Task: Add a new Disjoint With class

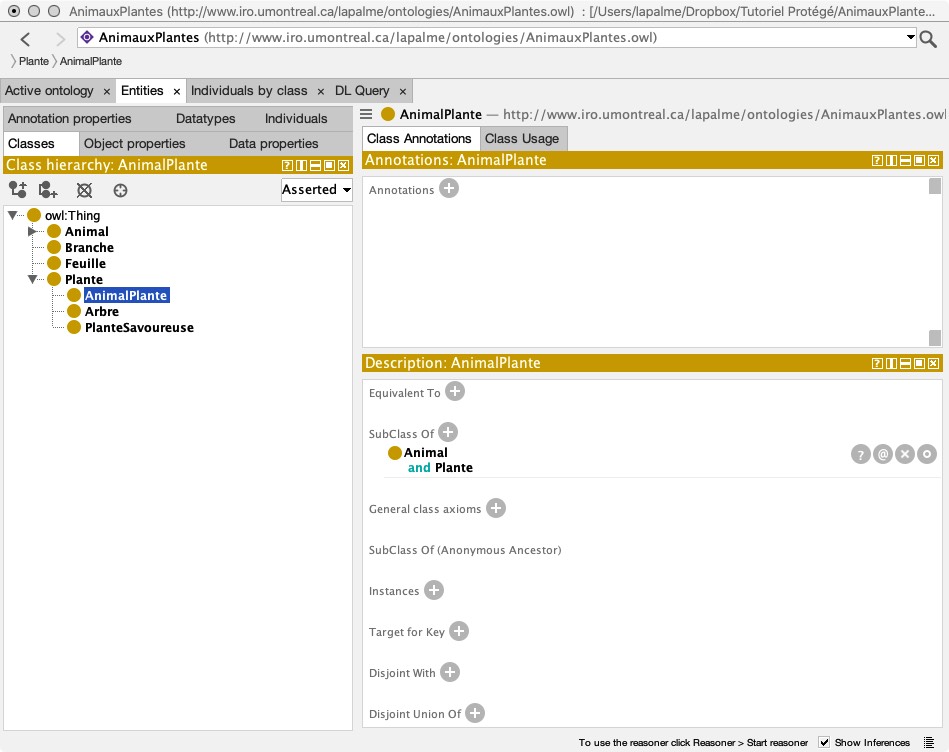Action: [x=450, y=673]
